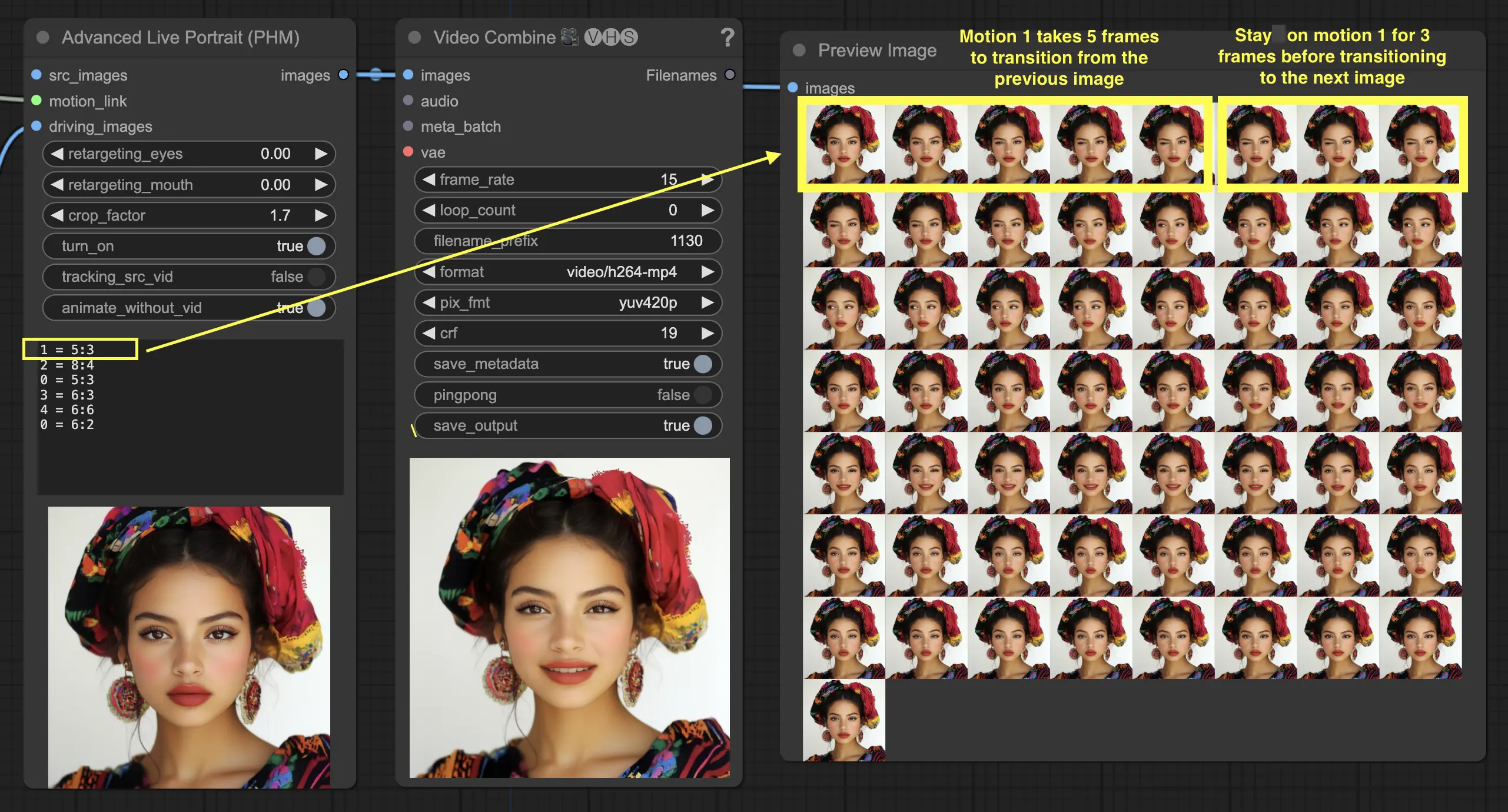This screenshot has width=1508, height=812.
Task: Click the '0 = 6:2' command line
Action: coord(67,424)
